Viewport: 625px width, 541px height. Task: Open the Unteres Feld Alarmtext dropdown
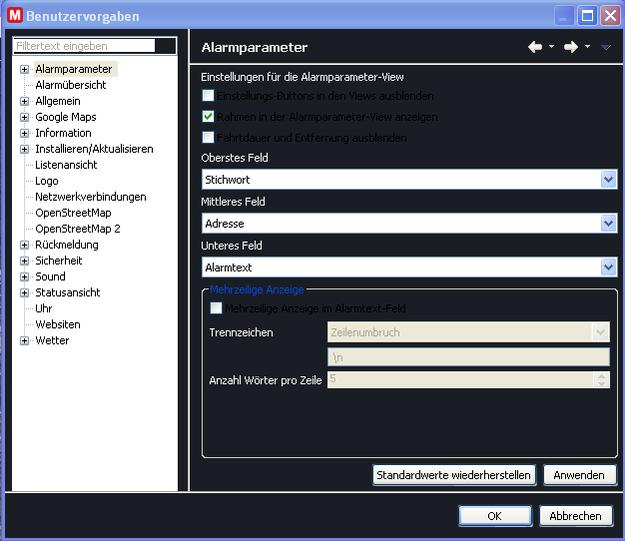coord(608,267)
